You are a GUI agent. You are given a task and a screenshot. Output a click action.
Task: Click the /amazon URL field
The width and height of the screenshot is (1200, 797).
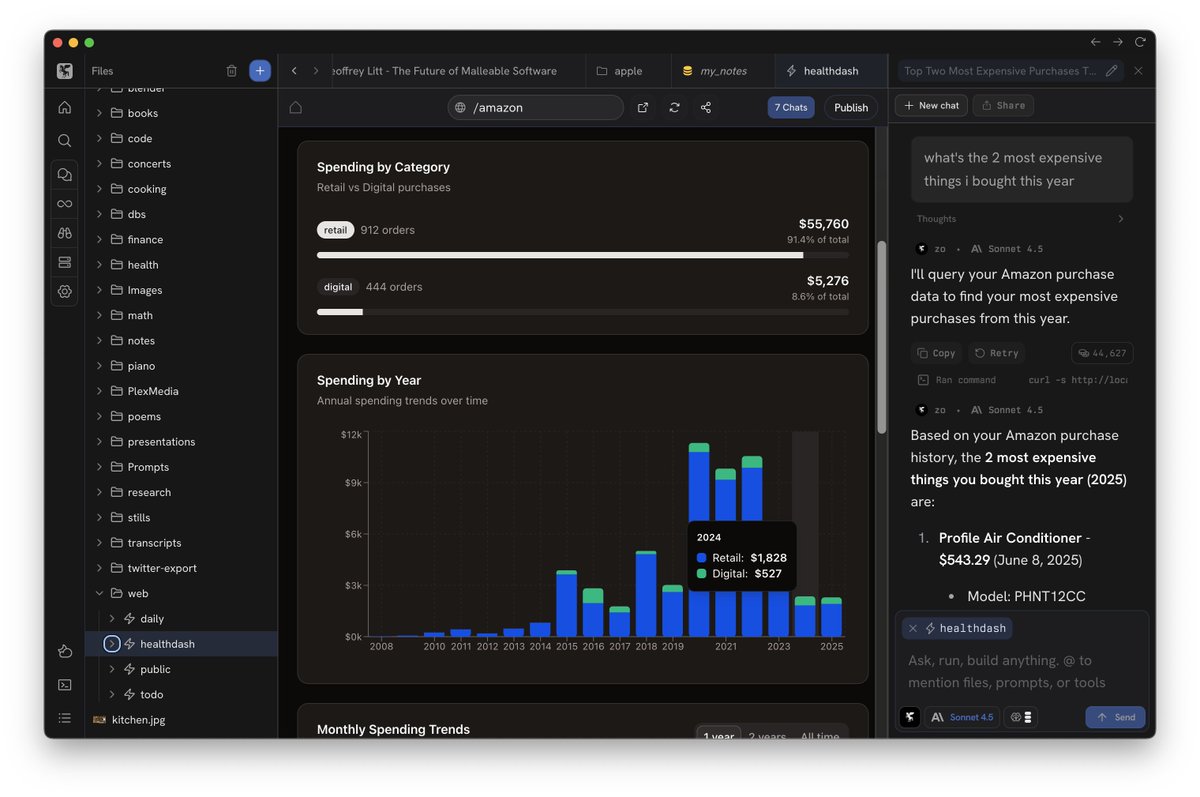[x=535, y=107]
